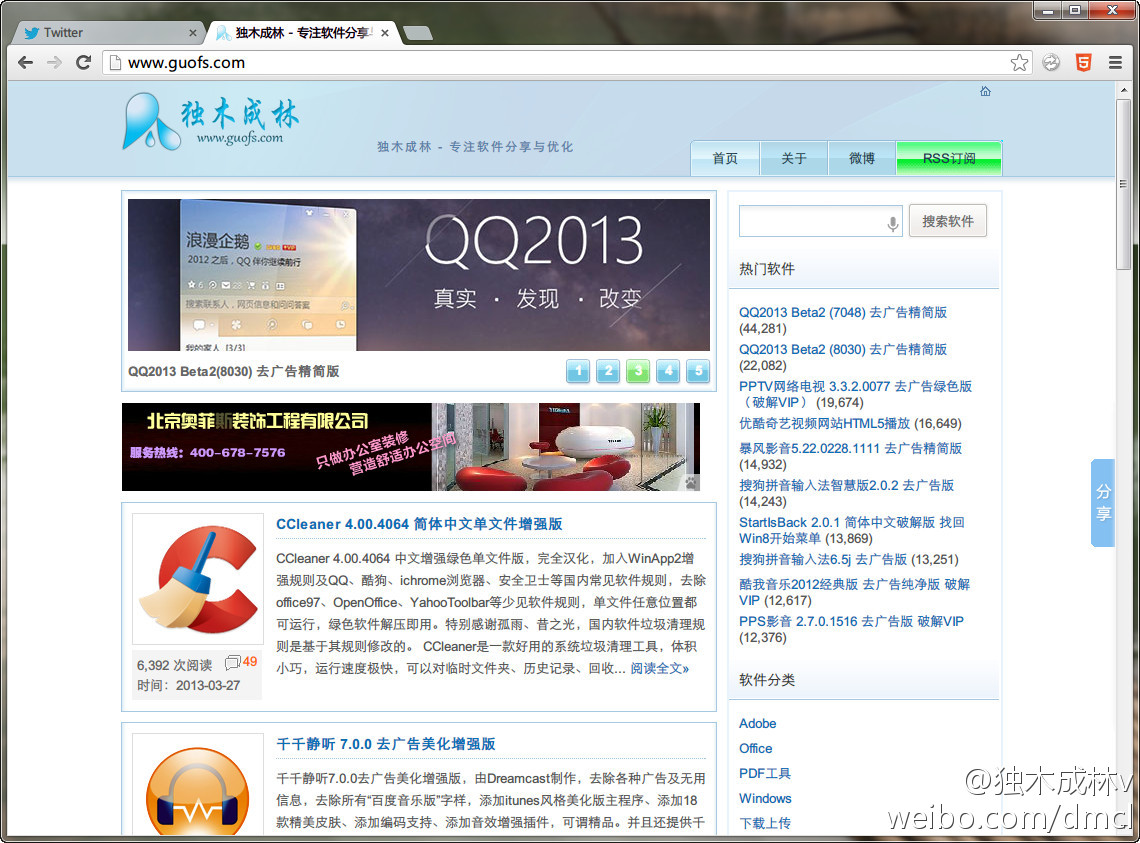Click the 北京奥菲斯装饰 advertisement banner
Screen dimensions: 1140x843
click(x=411, y=447)
